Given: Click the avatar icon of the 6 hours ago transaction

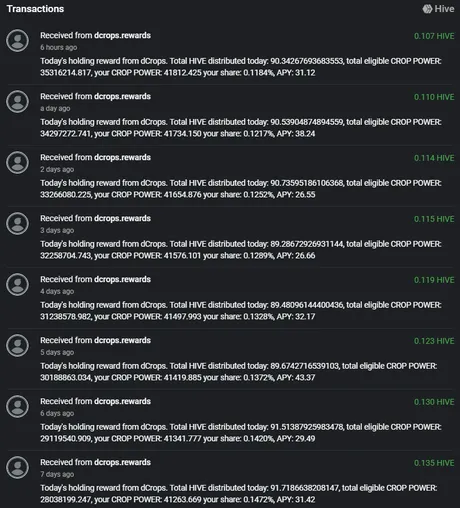Looking at the screenshot, I should pos(18,41).
